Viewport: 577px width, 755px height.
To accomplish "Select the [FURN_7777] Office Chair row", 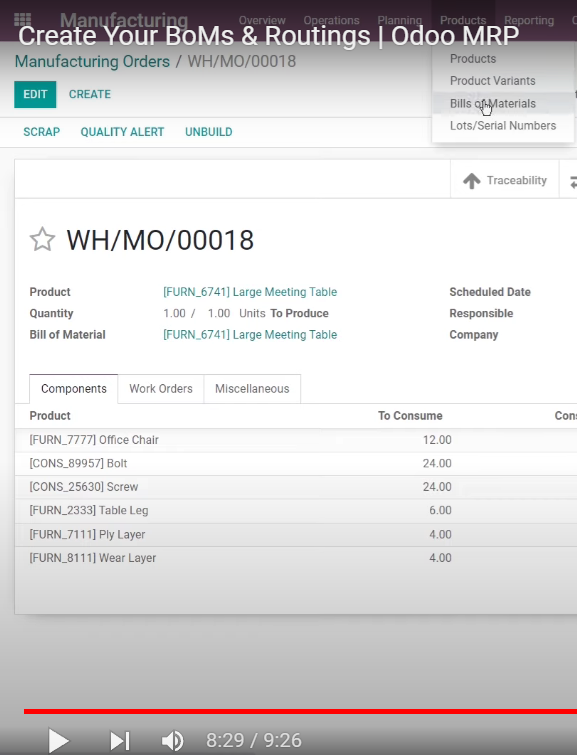I will 296,440.
